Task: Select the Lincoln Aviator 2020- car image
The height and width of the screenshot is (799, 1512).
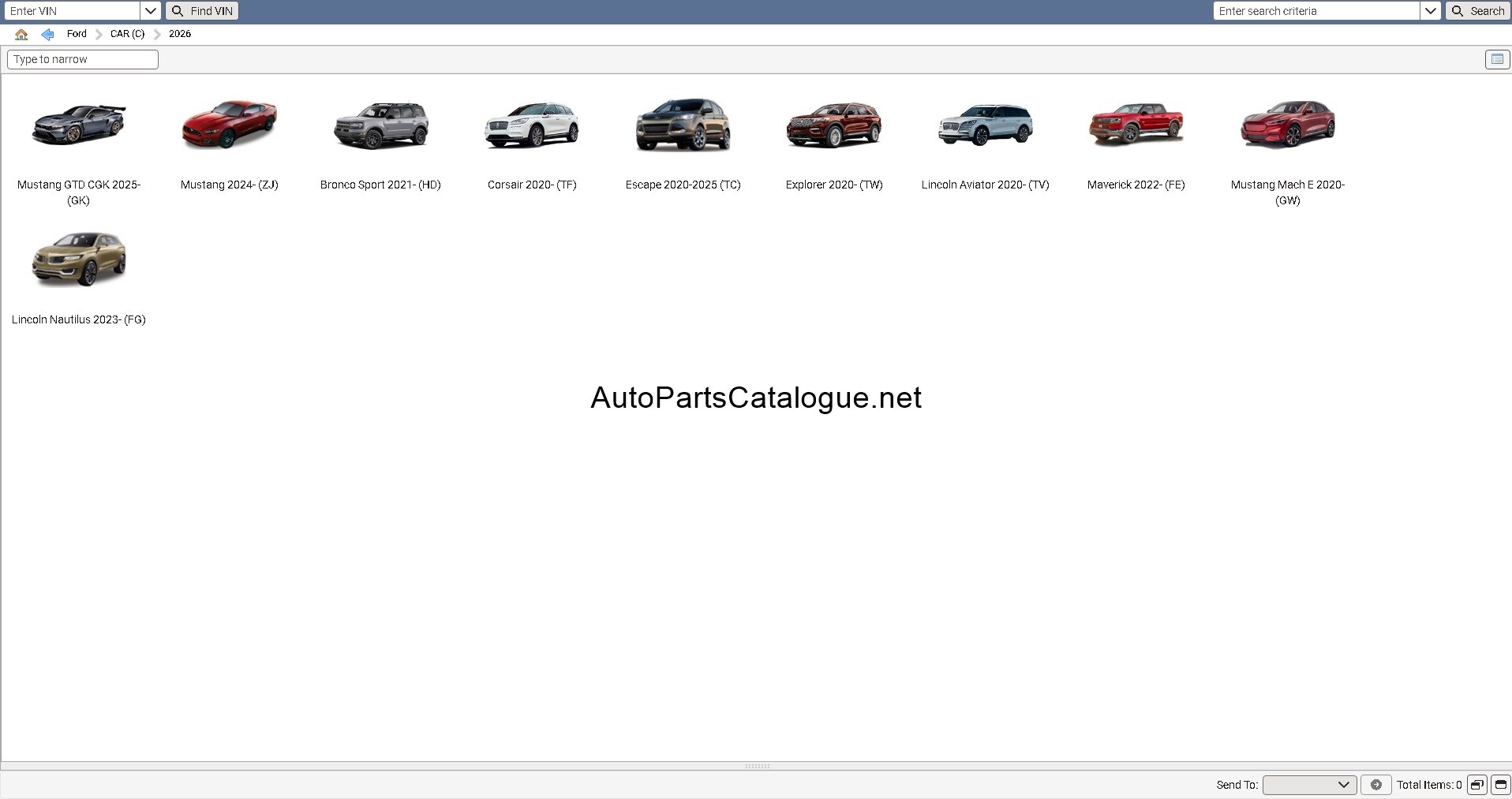Action: point(986,125)
